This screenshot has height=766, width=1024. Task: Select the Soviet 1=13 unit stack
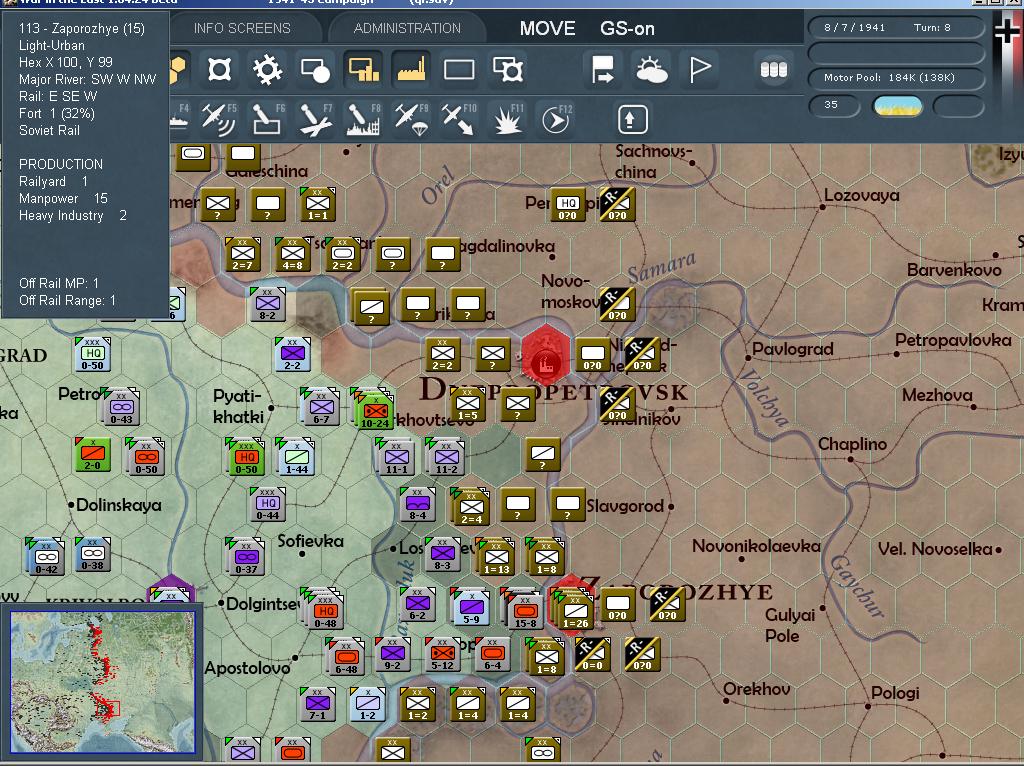496,557
